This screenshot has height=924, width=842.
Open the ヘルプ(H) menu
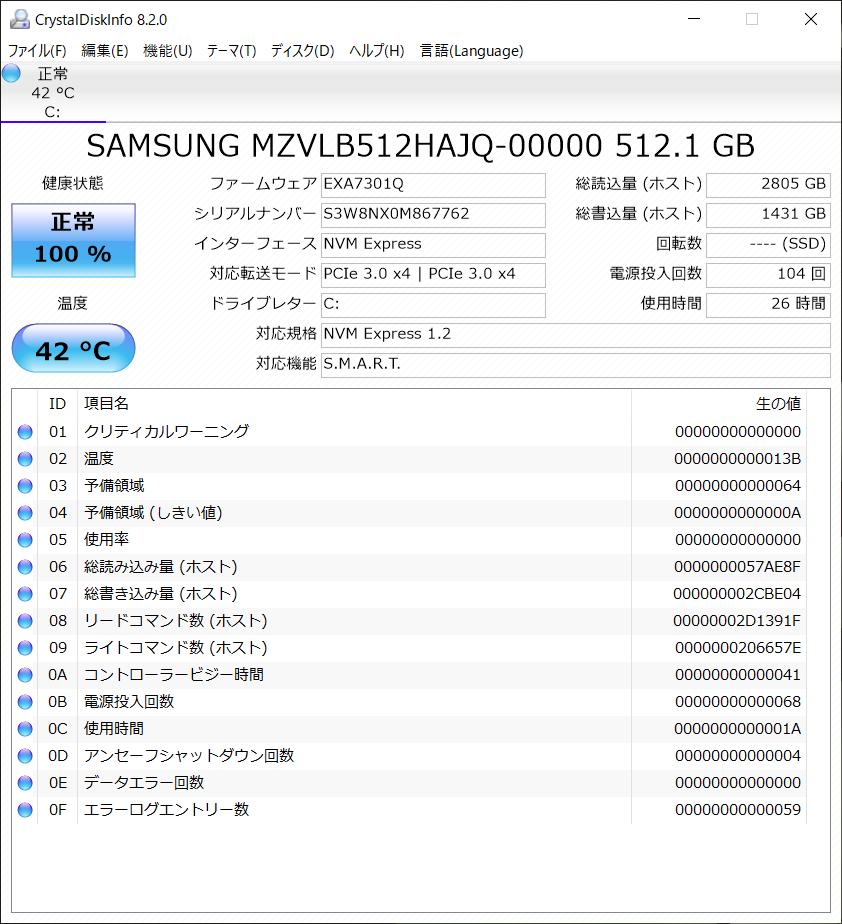pos(377,51)
